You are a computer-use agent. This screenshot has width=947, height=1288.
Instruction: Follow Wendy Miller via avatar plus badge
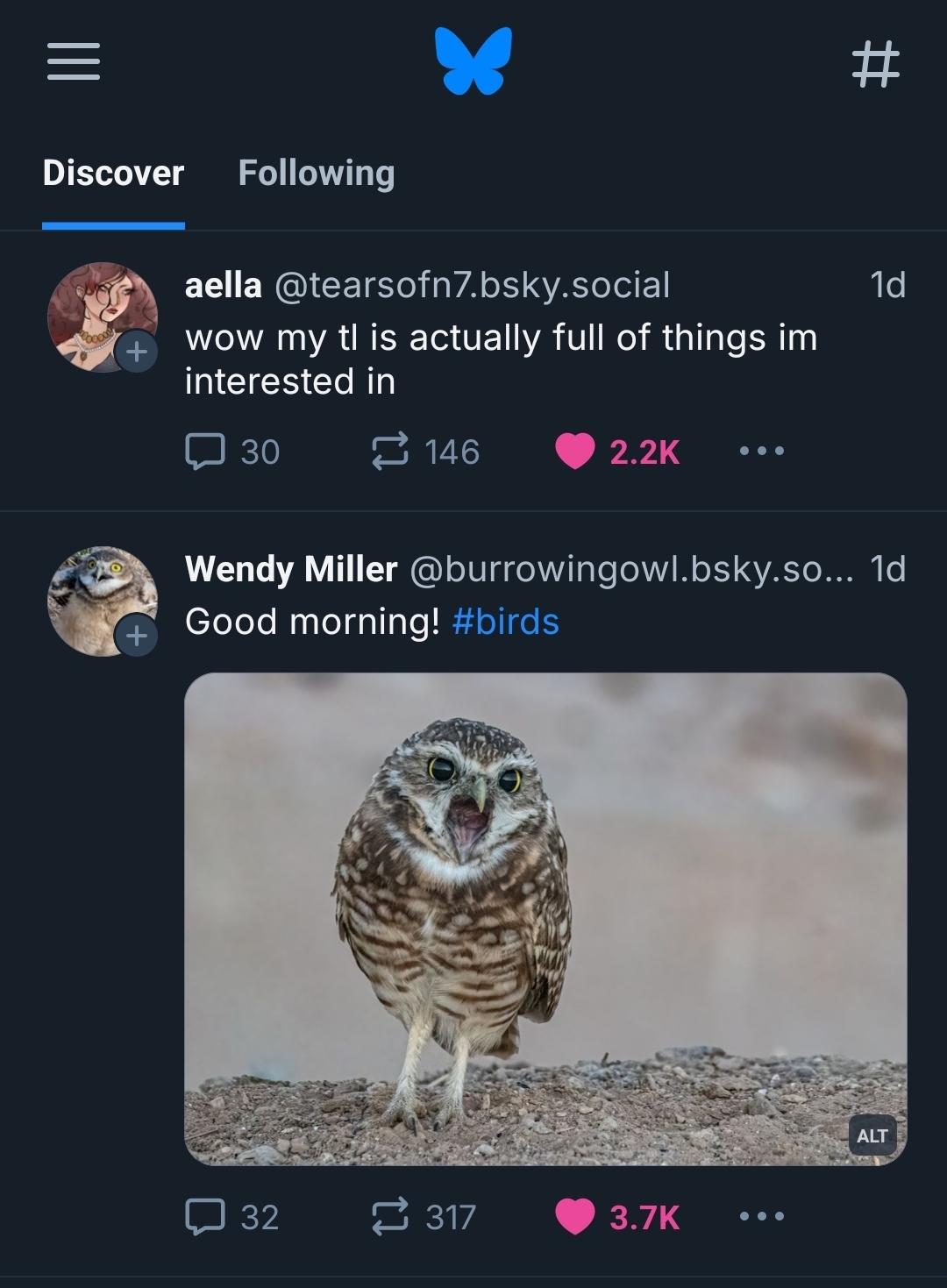[136, 636]
